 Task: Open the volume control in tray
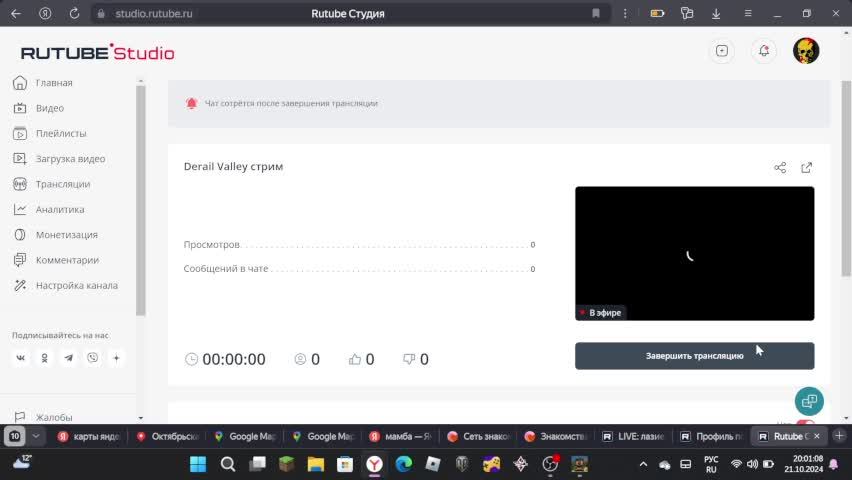(x=753, y=464)
